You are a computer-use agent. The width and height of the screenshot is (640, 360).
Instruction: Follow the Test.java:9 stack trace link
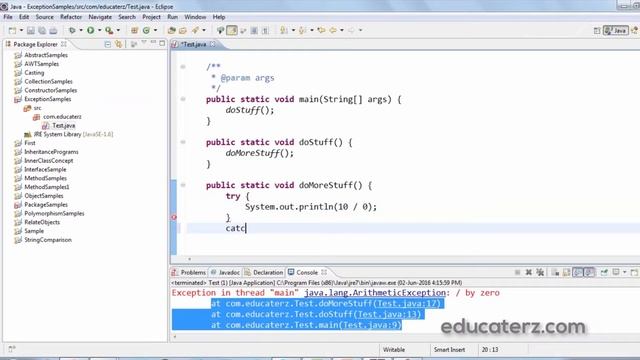click(371, 325)
